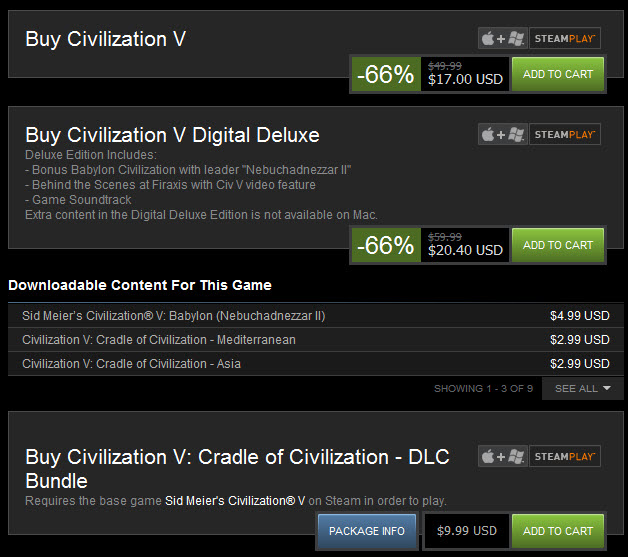Viewport: 628px width, 557px height.
Task: Click the -66% discount badge for Civilization V
Action: (x=386, y=74)
